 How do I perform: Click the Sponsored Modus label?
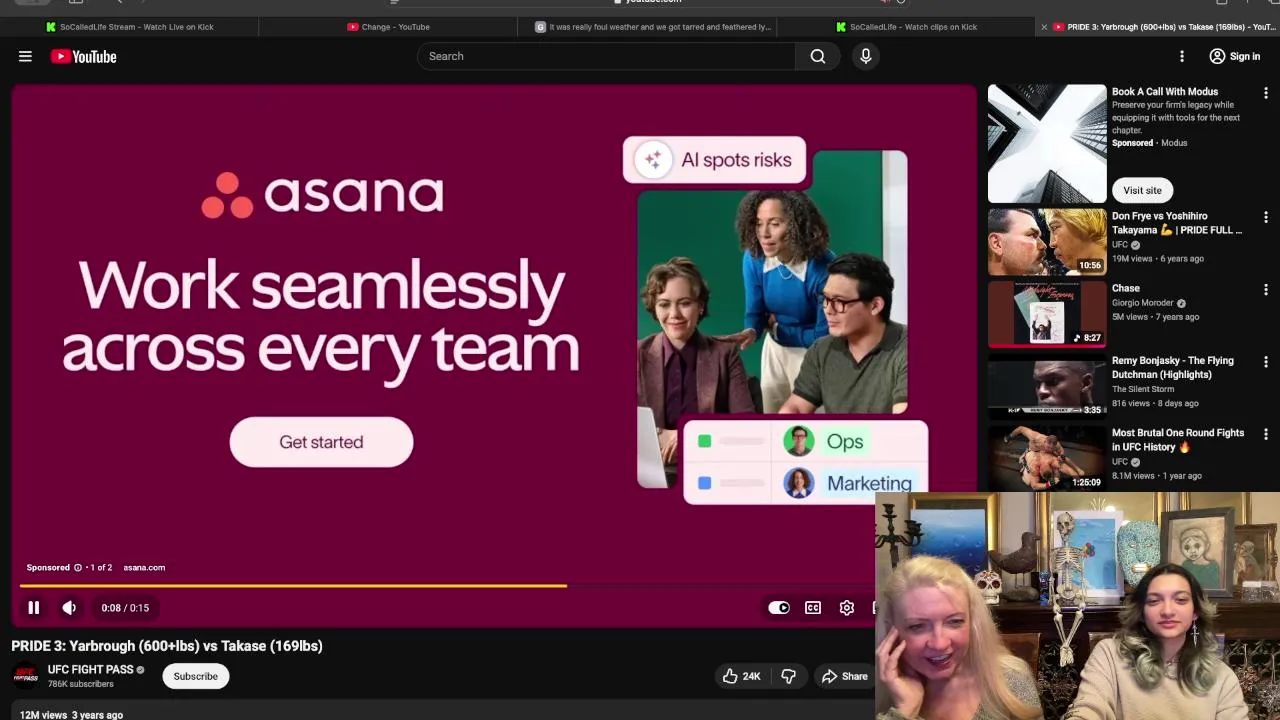1150,143
